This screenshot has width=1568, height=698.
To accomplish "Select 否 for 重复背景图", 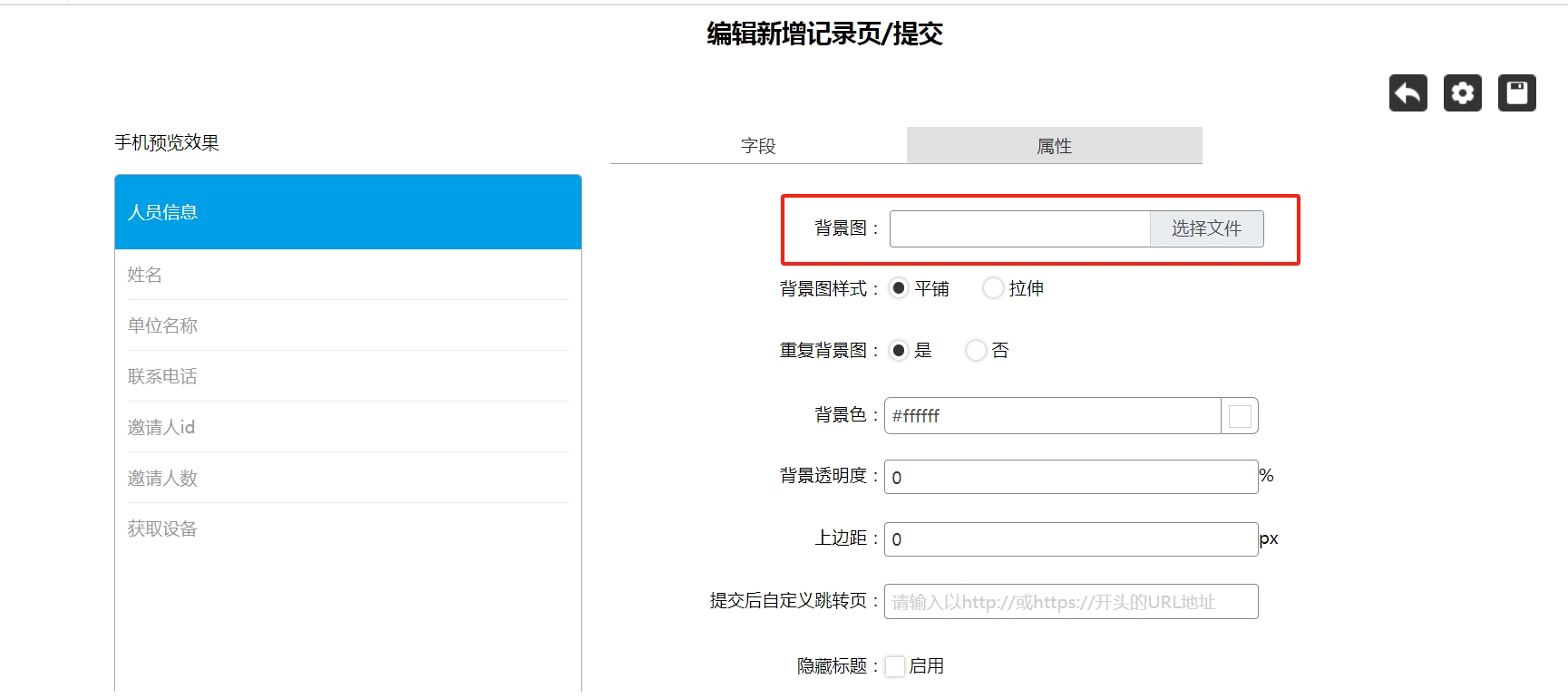I will 975,350.
